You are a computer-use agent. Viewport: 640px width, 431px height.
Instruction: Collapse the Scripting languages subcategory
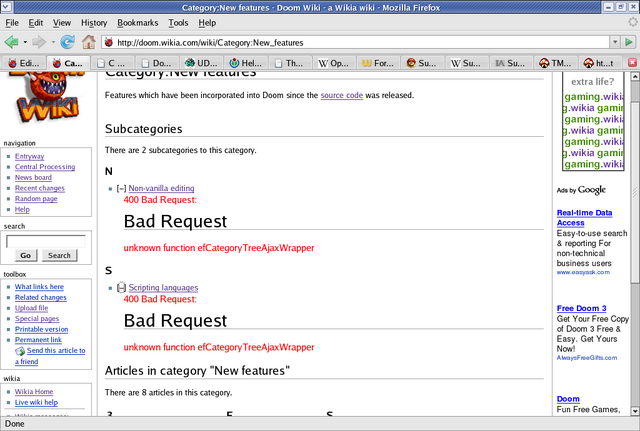[x=121, y=288]
